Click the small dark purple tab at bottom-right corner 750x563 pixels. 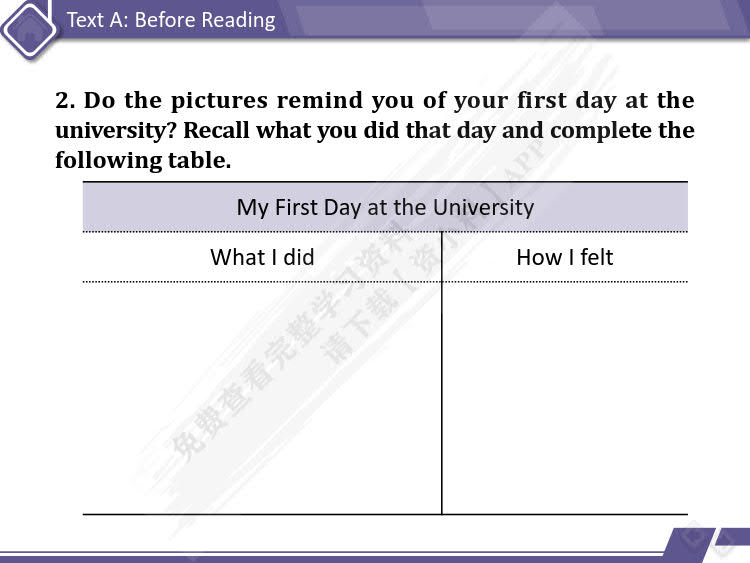click(733, 536)
